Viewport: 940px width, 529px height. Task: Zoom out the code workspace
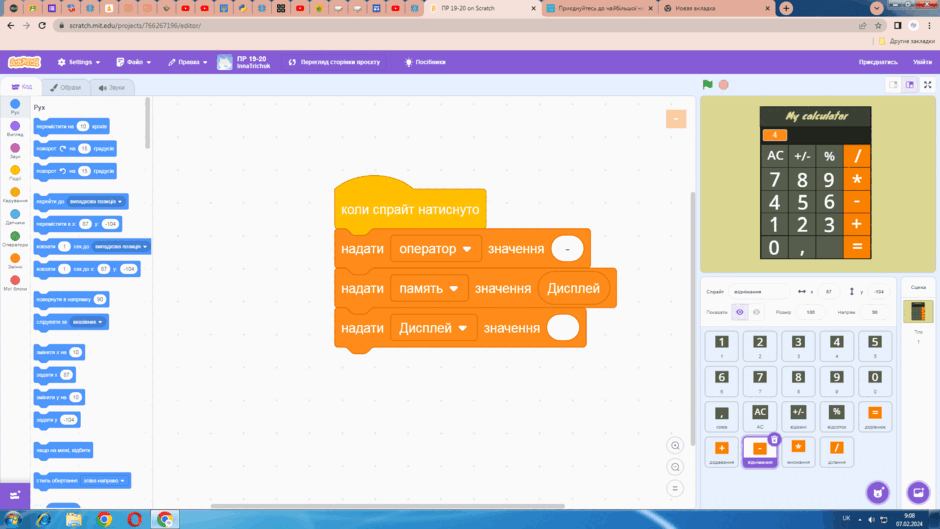click(675, 467)
